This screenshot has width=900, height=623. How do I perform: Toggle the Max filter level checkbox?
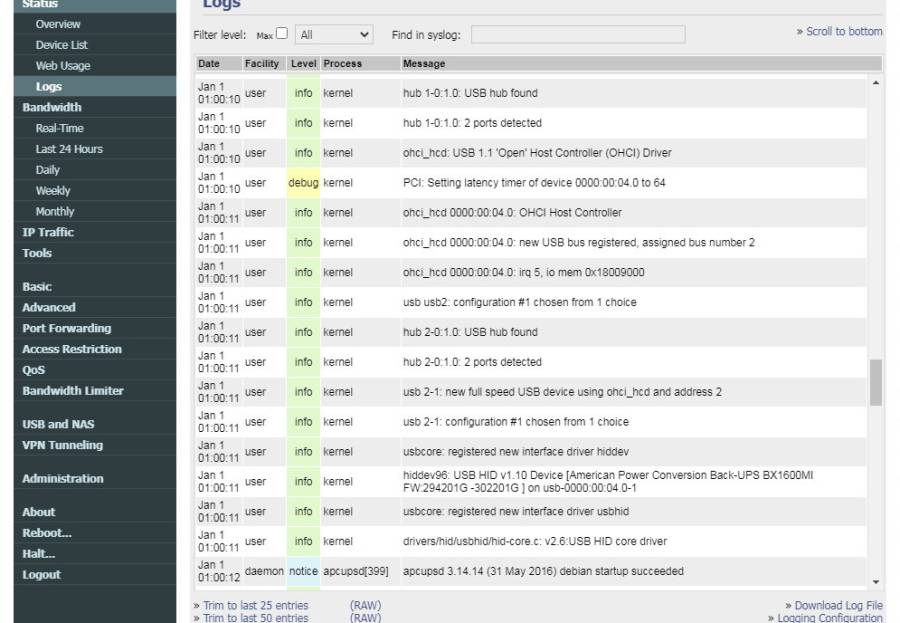click(x=281, y=33)
